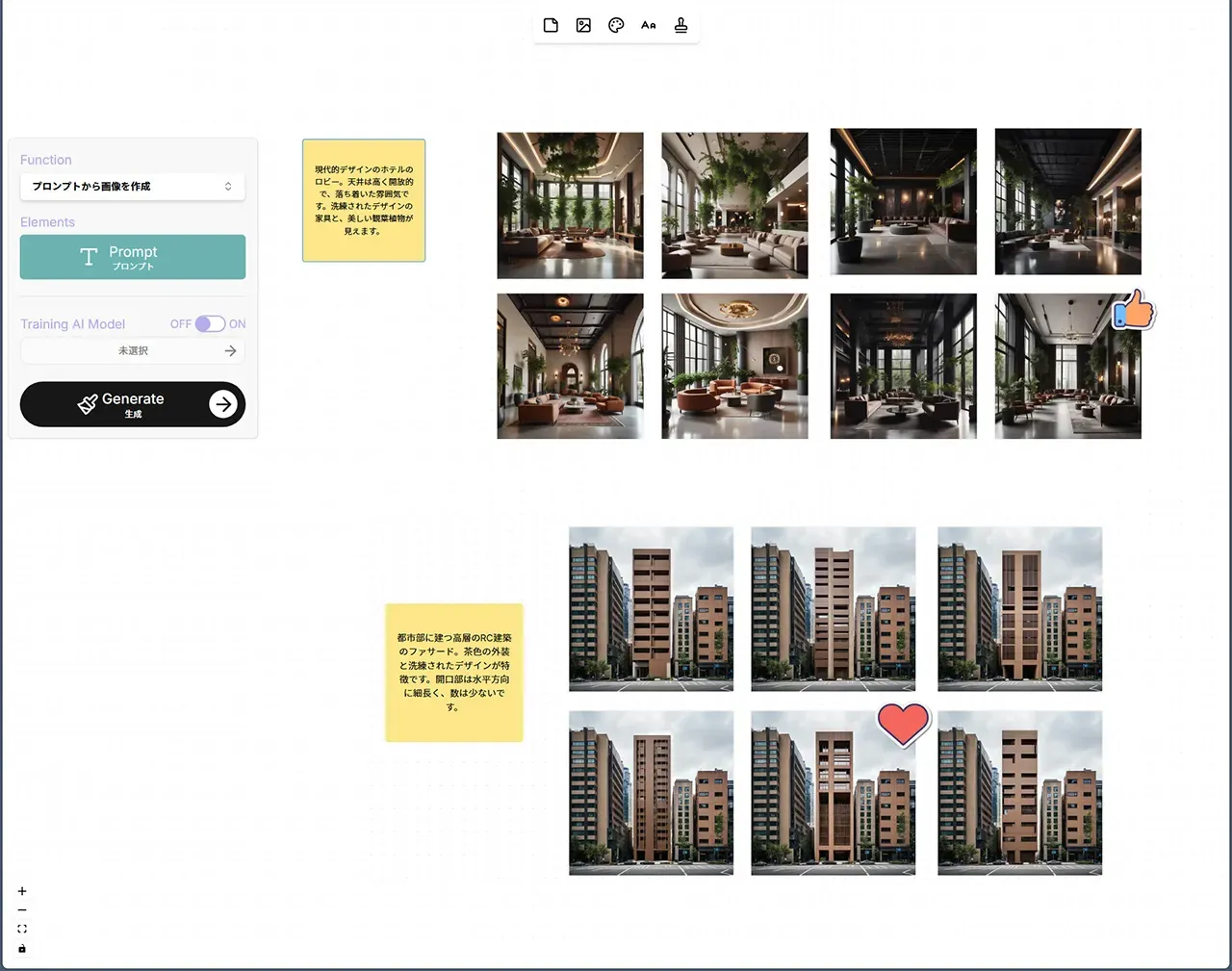Select the yellow hotel lobby prompt note
The image size is (1232, 971).
click(x=364, y=200)
